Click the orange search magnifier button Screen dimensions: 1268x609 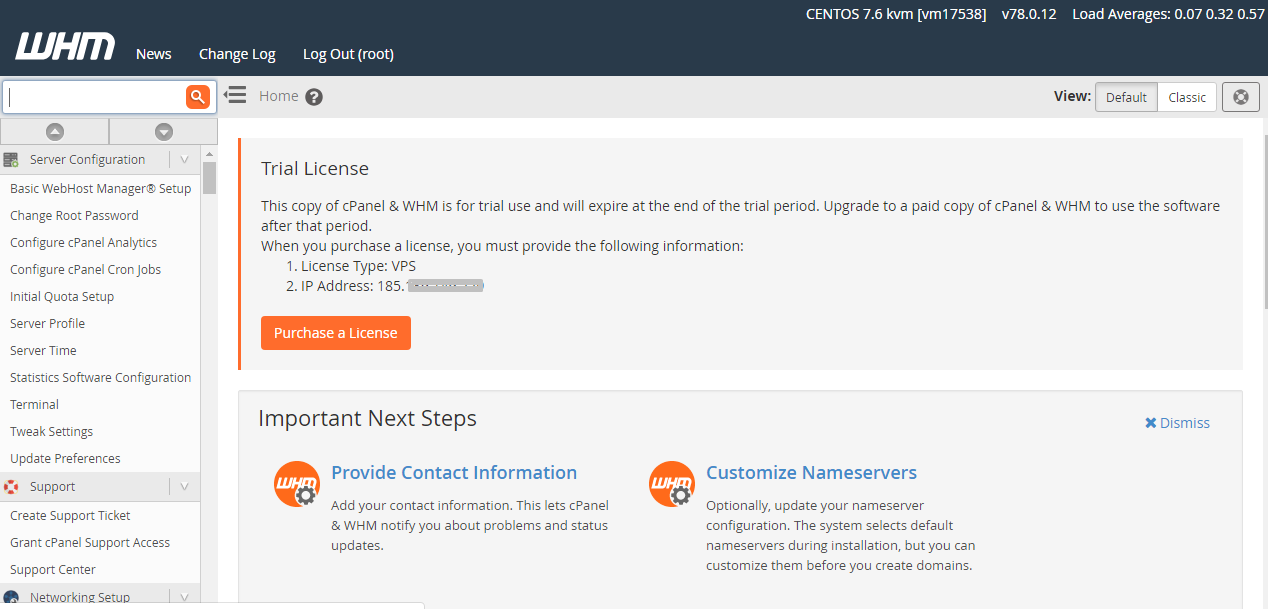pos(197,97)
